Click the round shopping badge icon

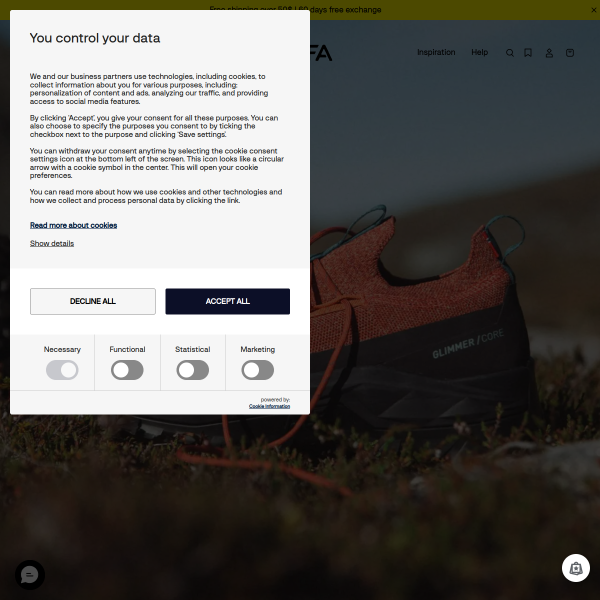(x=576, y=568)
